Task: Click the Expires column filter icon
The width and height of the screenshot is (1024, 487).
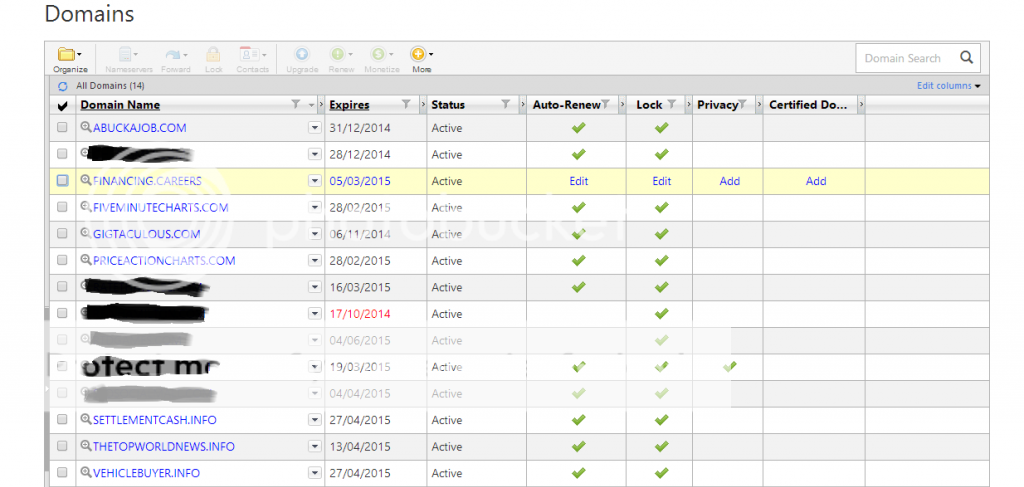Action: (x=406, y=104)
